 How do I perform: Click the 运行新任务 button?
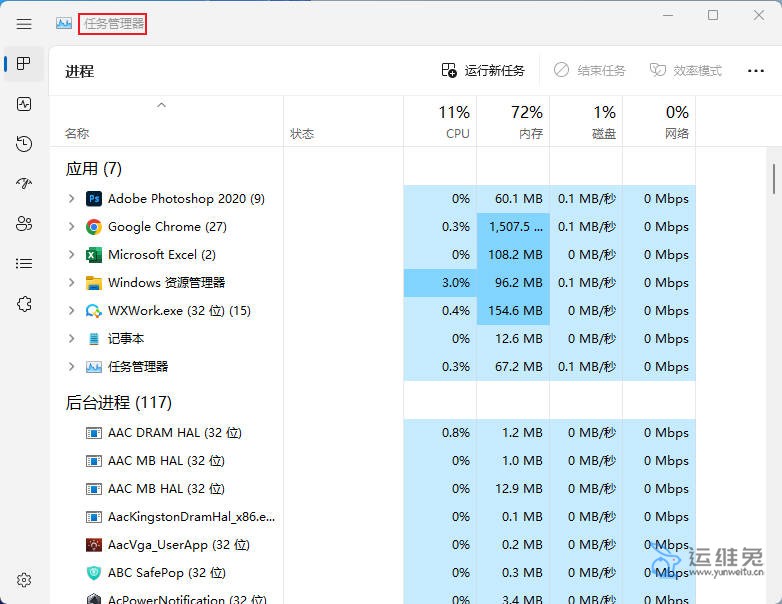pyautogui.click(x=483, y=70)
